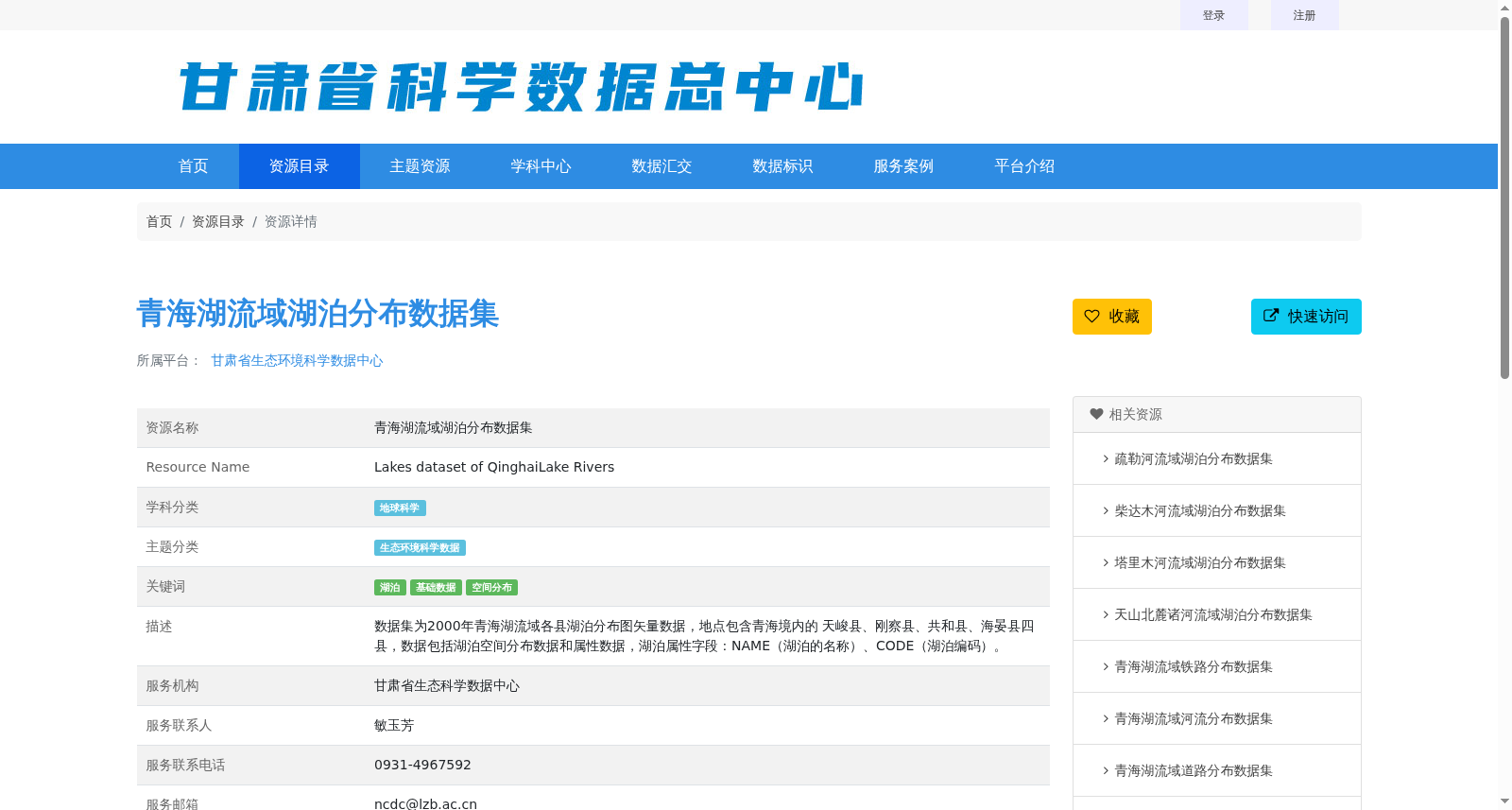
Task: Click 首页 in the breadcrumb
Action: (x=159, y=221)
